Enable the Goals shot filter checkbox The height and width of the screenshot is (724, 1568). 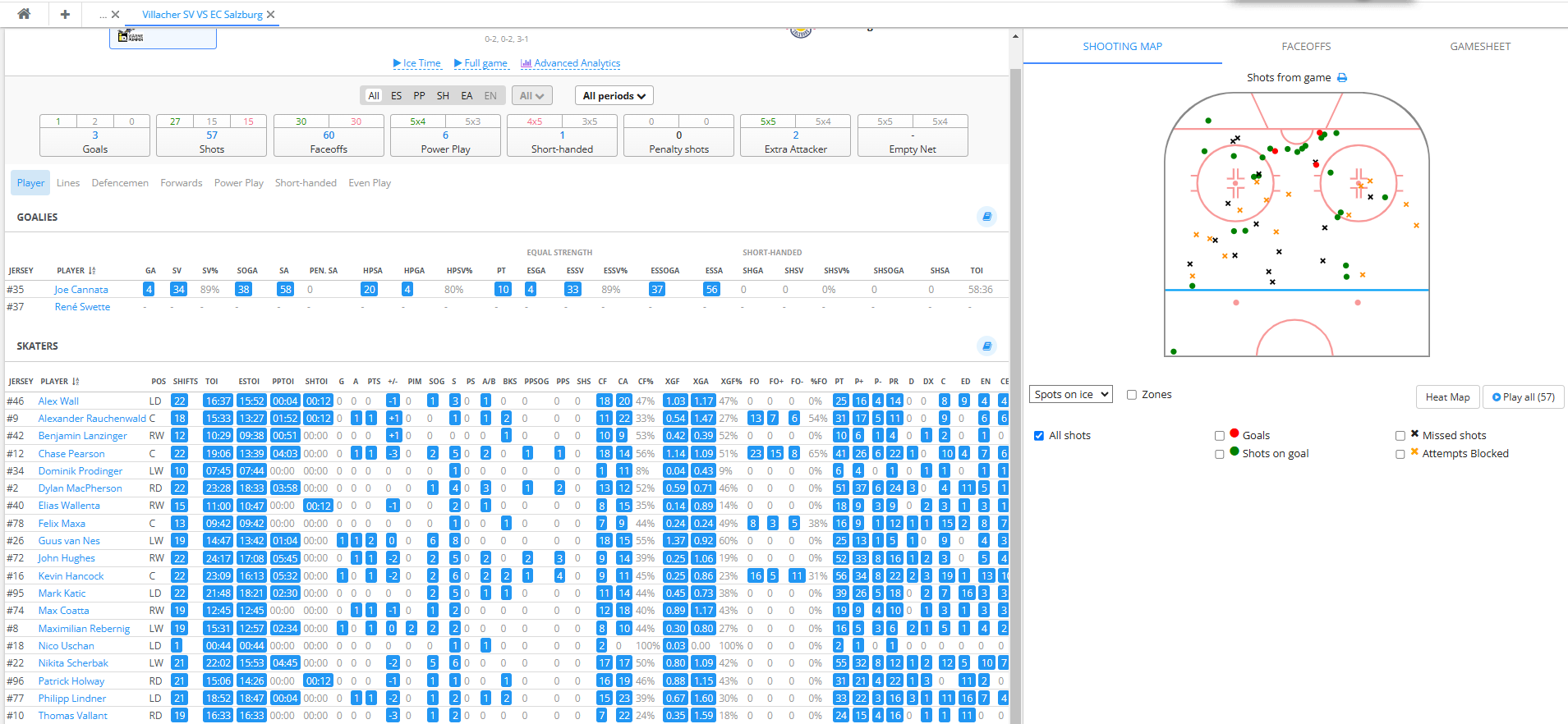[x=1220, y=436]
